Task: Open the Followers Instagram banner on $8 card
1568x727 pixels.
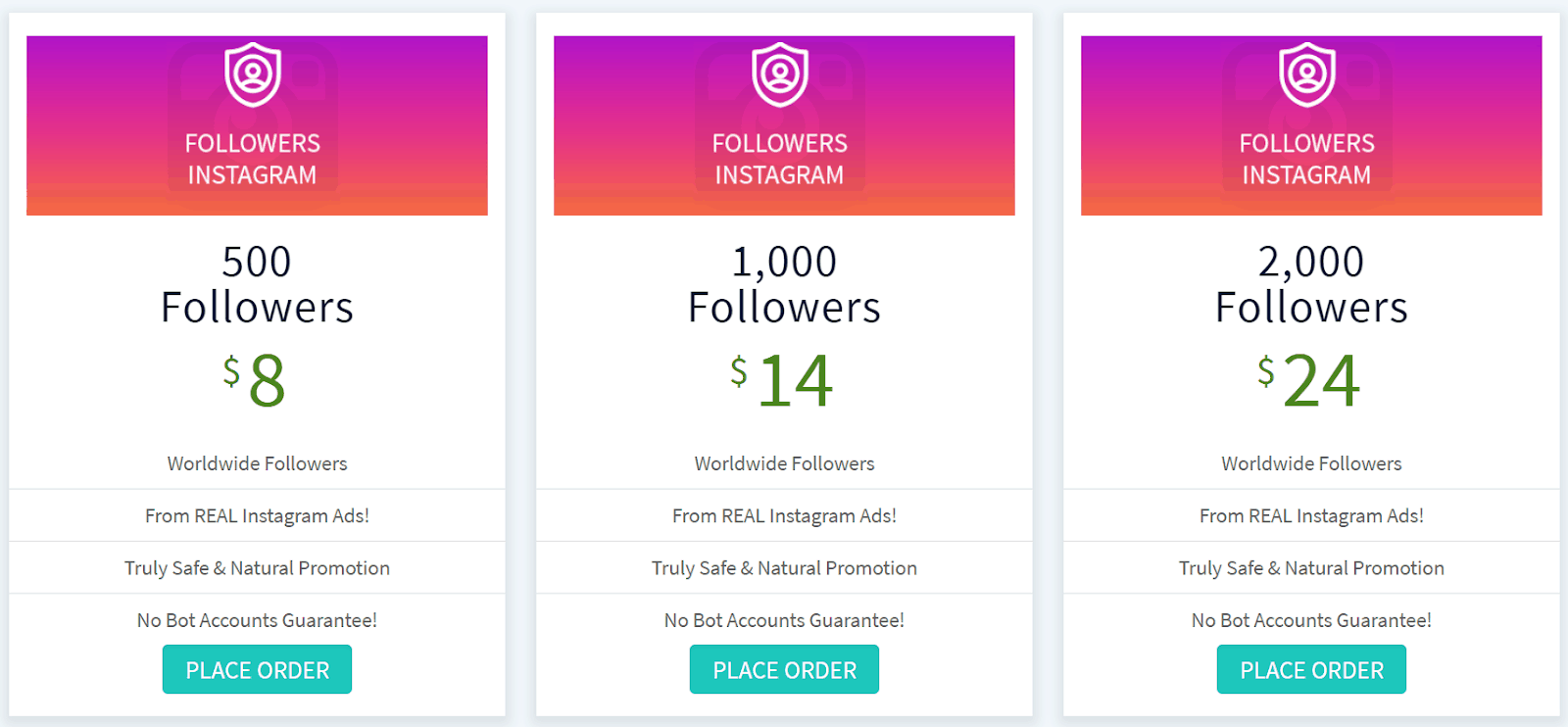Action: click(257, 125)
